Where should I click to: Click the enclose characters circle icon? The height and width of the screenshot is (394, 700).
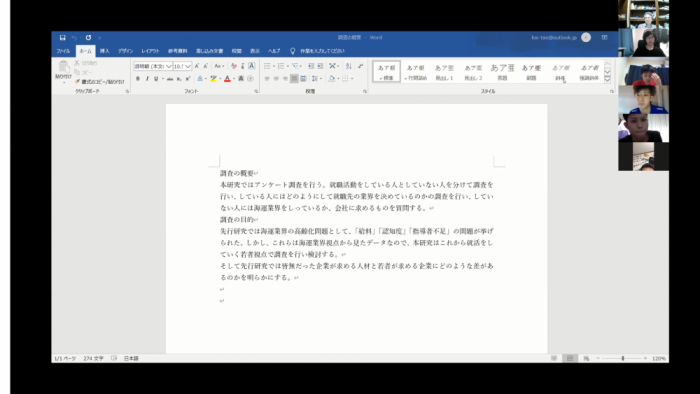250,79
